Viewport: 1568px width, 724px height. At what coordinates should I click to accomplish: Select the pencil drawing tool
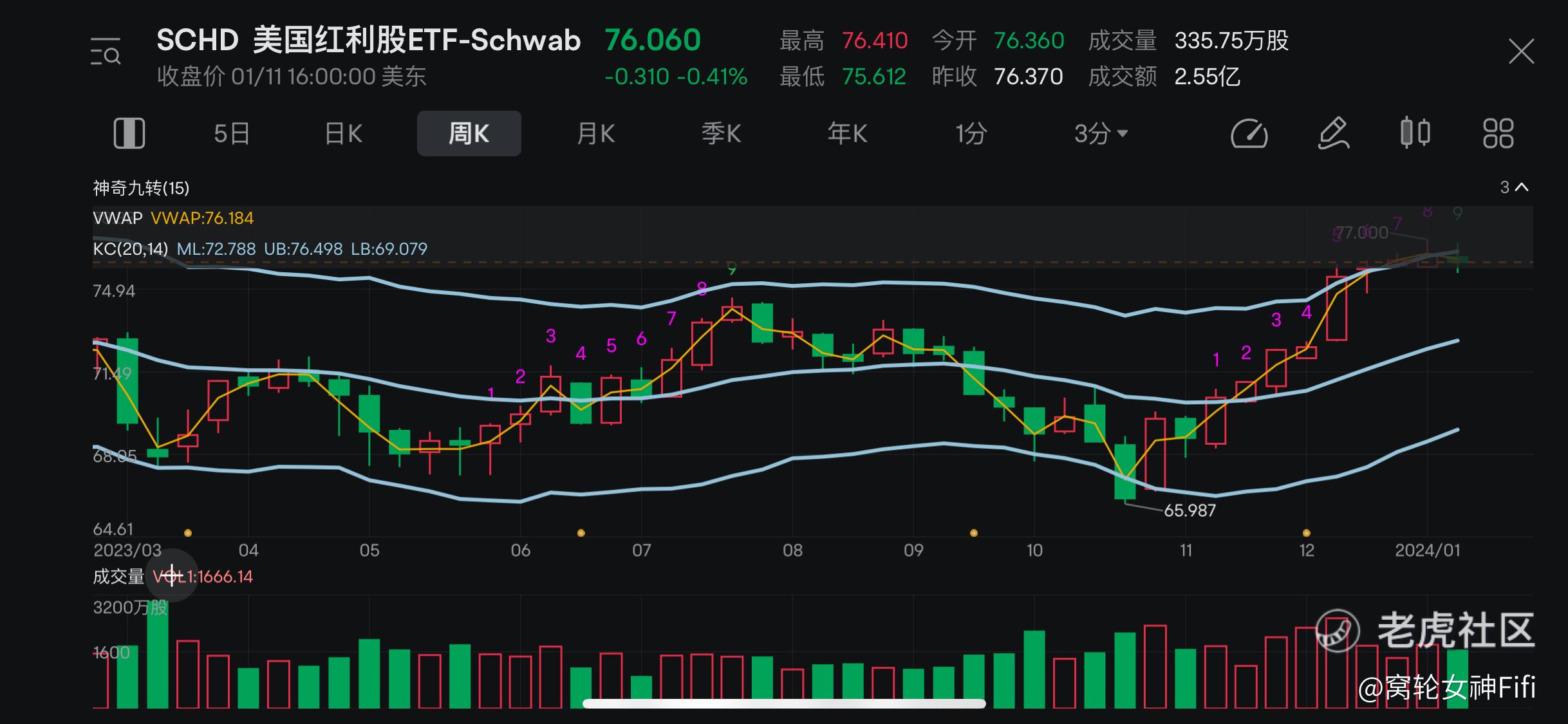pyautogui.click(x=1332, y=134)
